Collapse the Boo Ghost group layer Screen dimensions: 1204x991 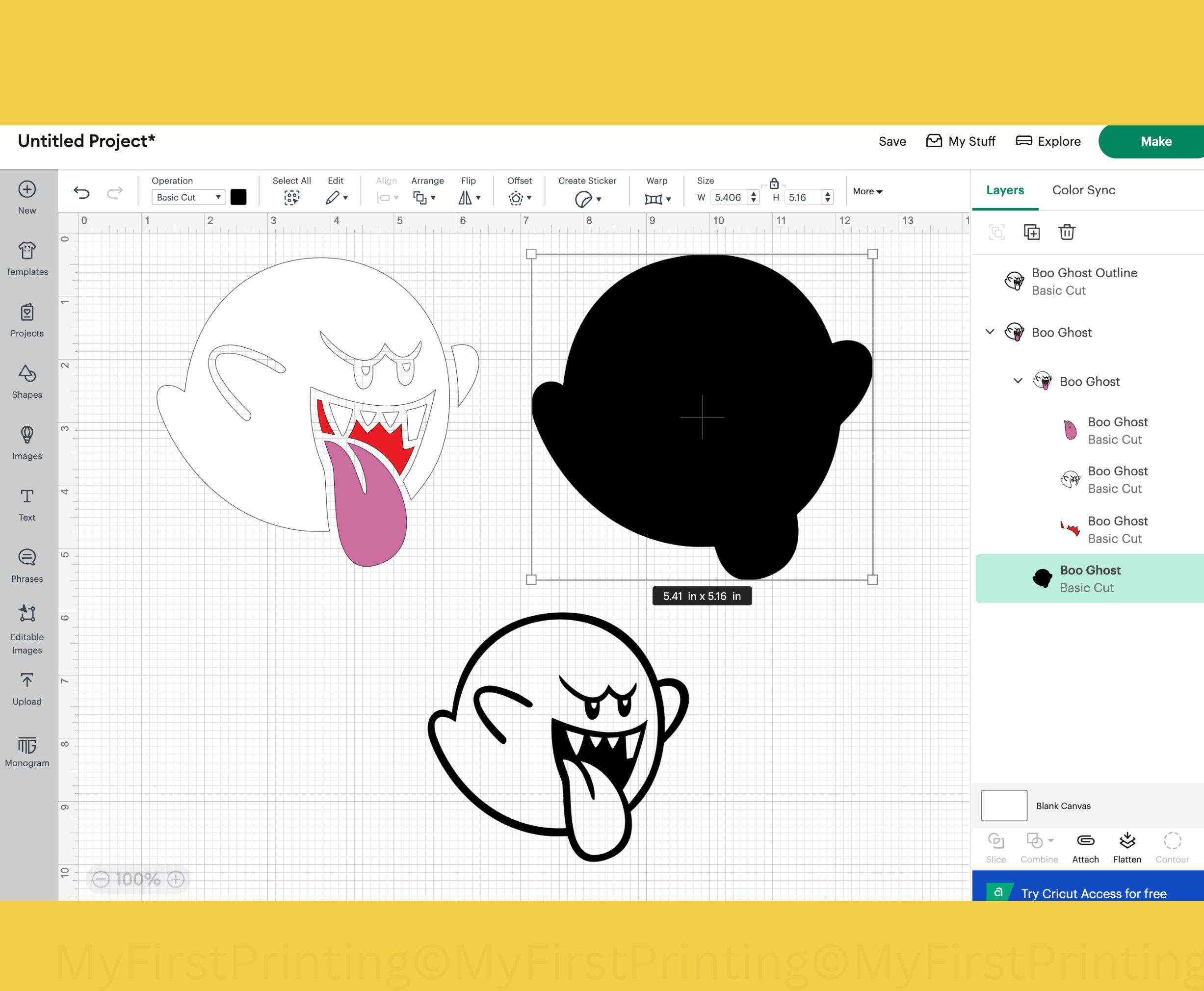(991, 332)
